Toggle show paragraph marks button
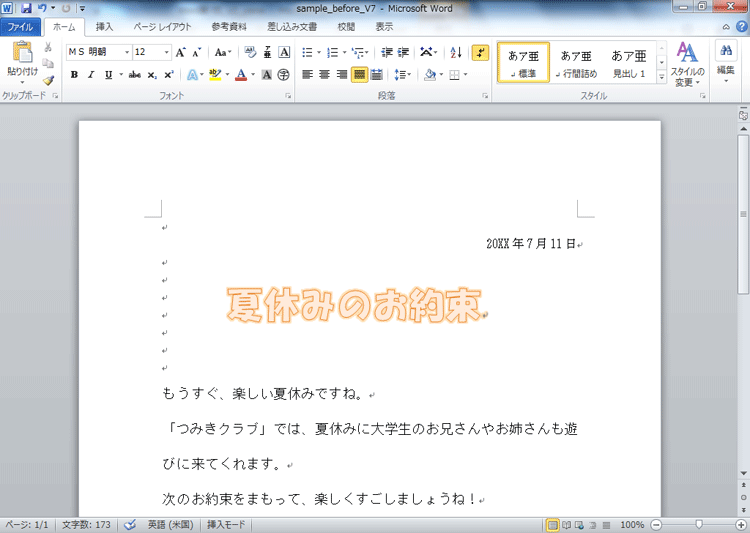Screen dimensions: 750x533 coord(480,52)
